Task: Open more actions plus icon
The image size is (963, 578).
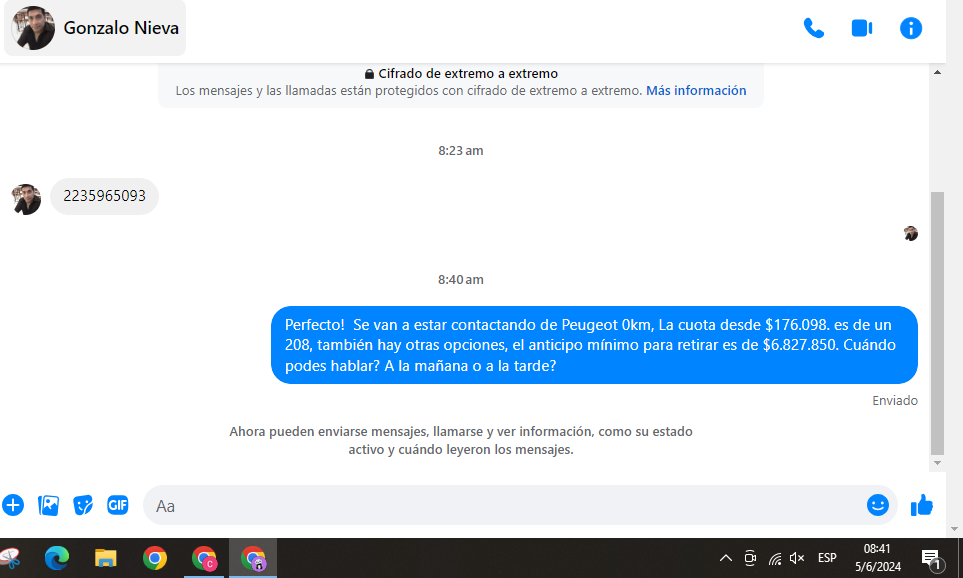Action: [x=13, y=505]
